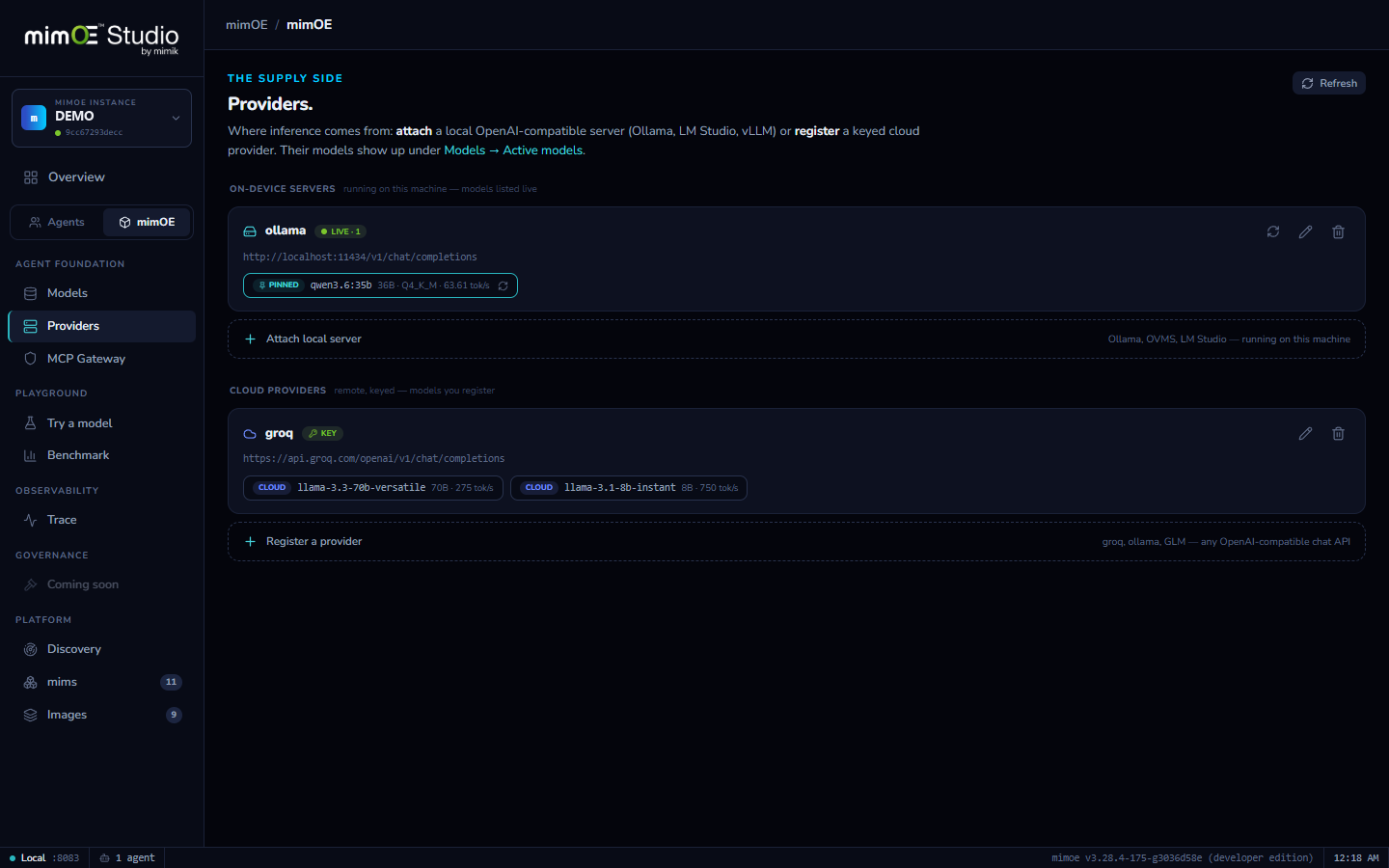This screenshot has height=868, width=1389.
Task: Click the mimOE Studio logo
Action: point(101,39)
